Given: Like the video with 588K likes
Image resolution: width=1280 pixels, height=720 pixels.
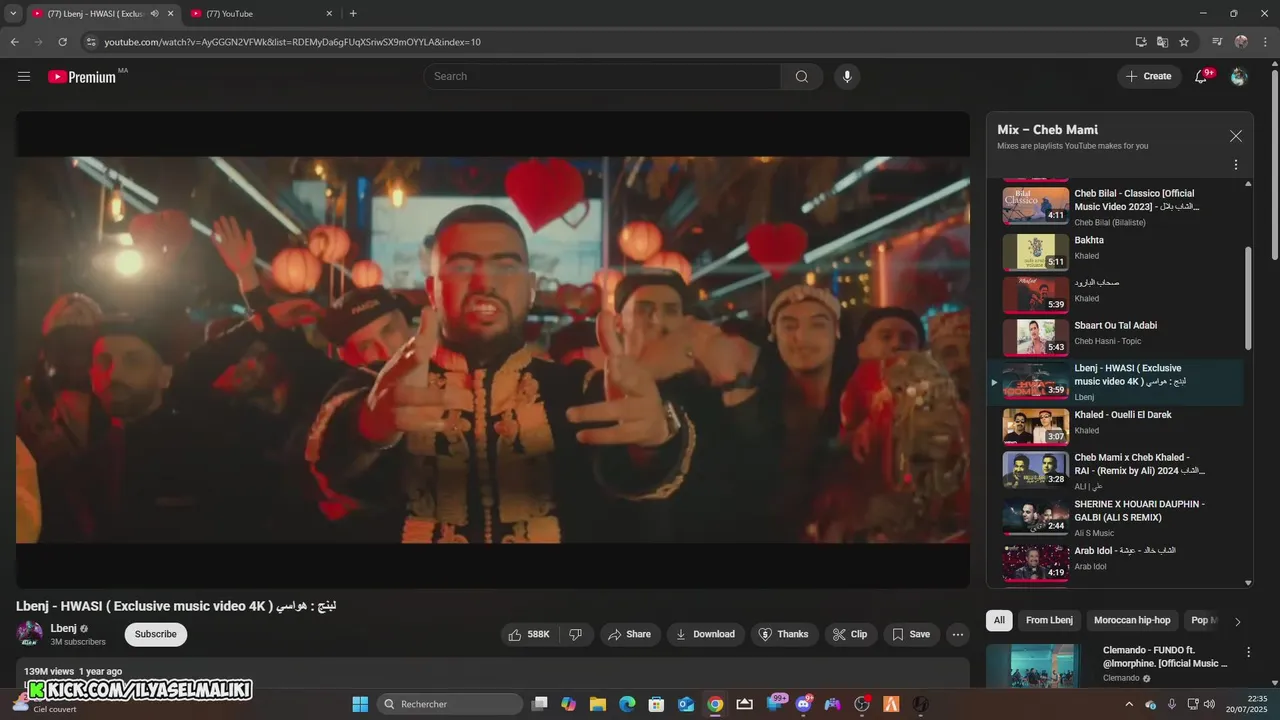Looking at the screenshot, I should tap(529, 634).
